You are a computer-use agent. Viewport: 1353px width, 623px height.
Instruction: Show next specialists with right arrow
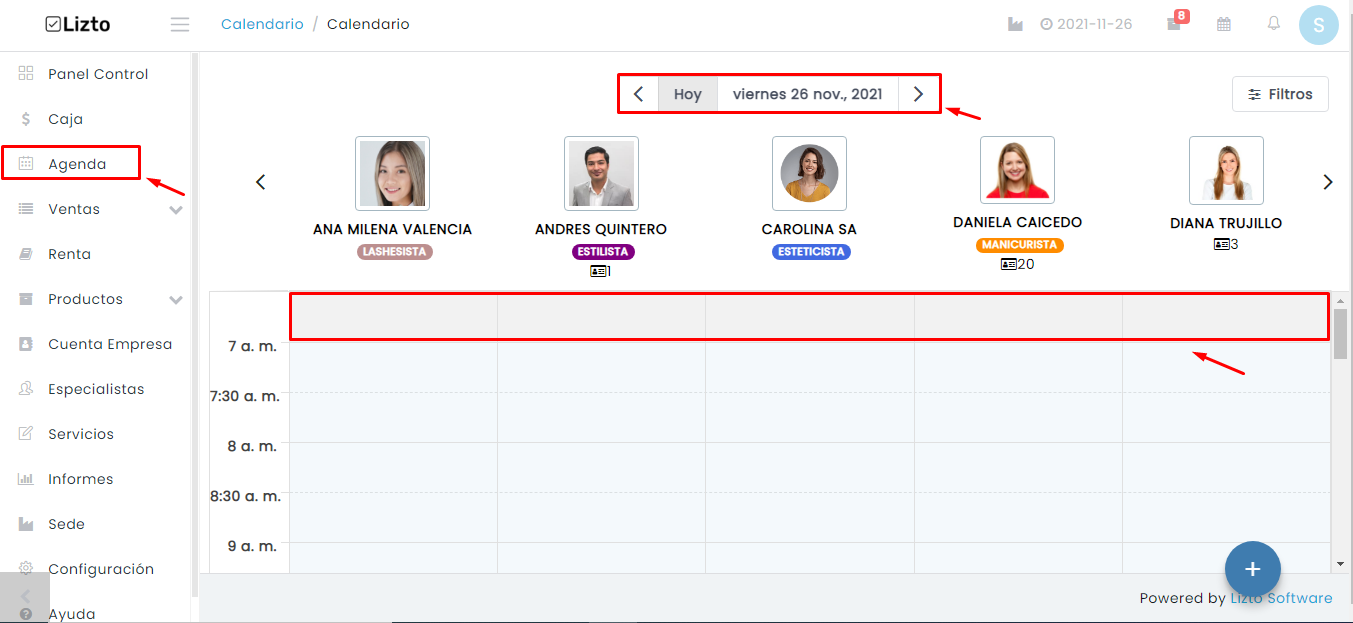click(1327, 182)
